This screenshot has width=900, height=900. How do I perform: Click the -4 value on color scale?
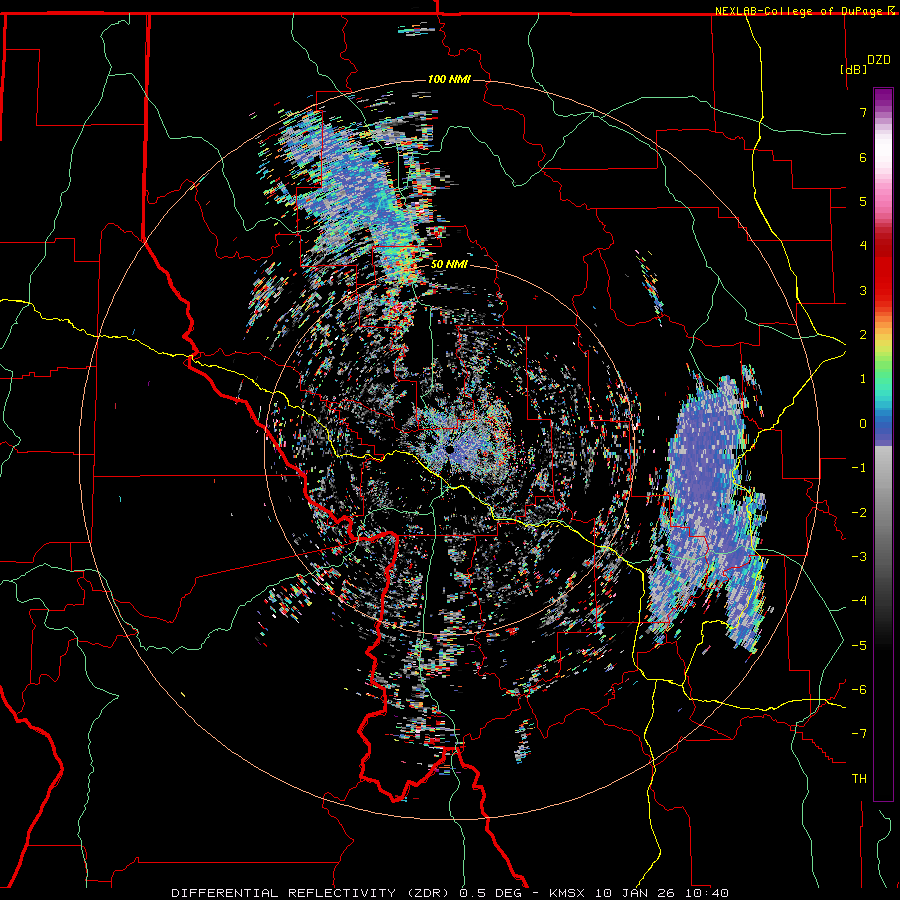point(859,600)
